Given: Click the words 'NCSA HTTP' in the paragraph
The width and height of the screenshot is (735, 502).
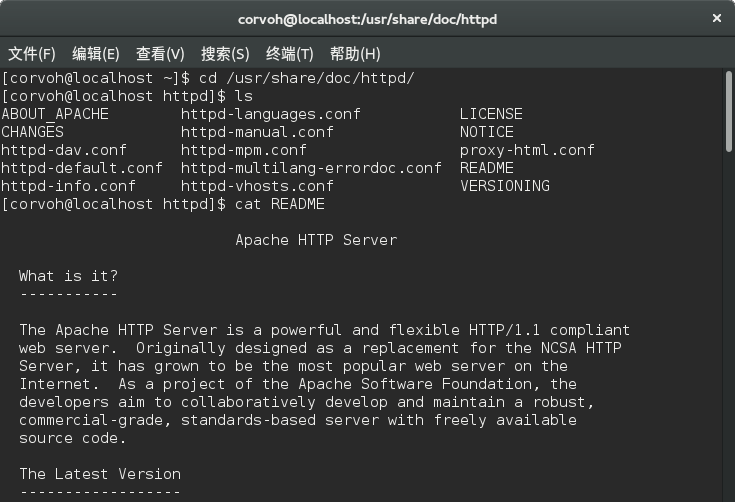Looking at the screenshot, I should 581,348.
